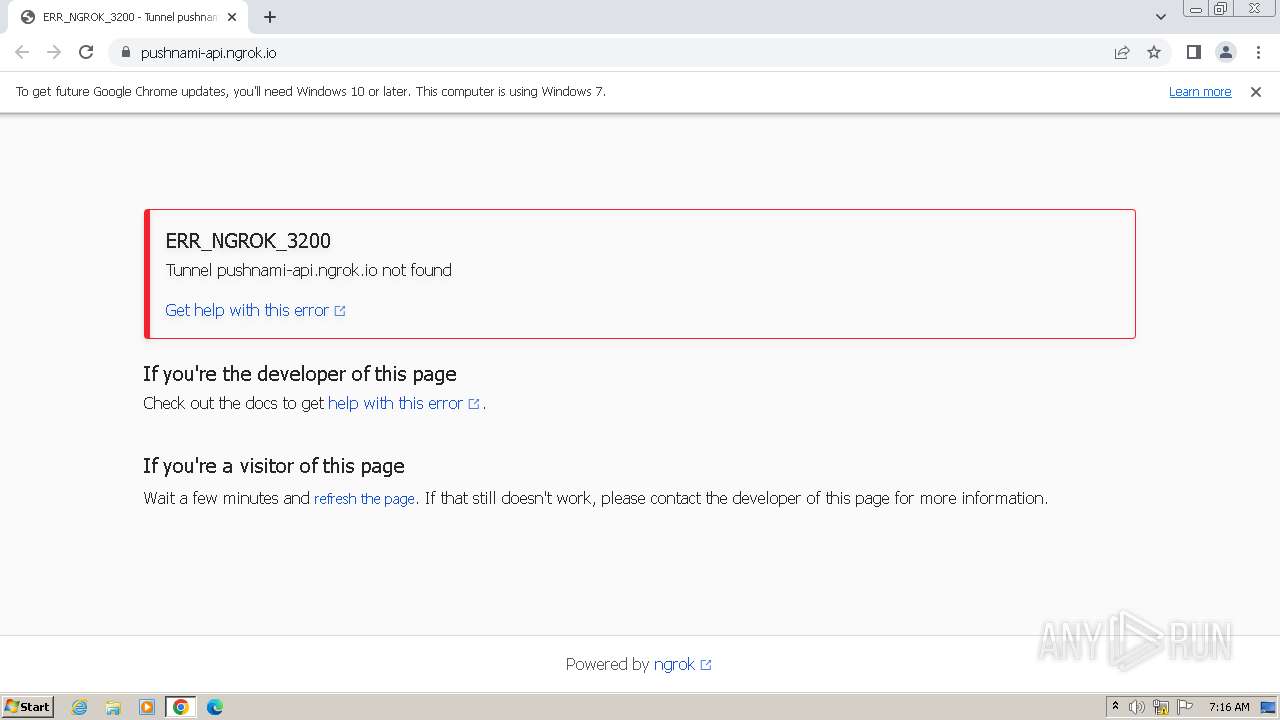This screenshot has height=720, width=1280.
Task: Open the volume control in the tray
Action: pos(1137,707)
